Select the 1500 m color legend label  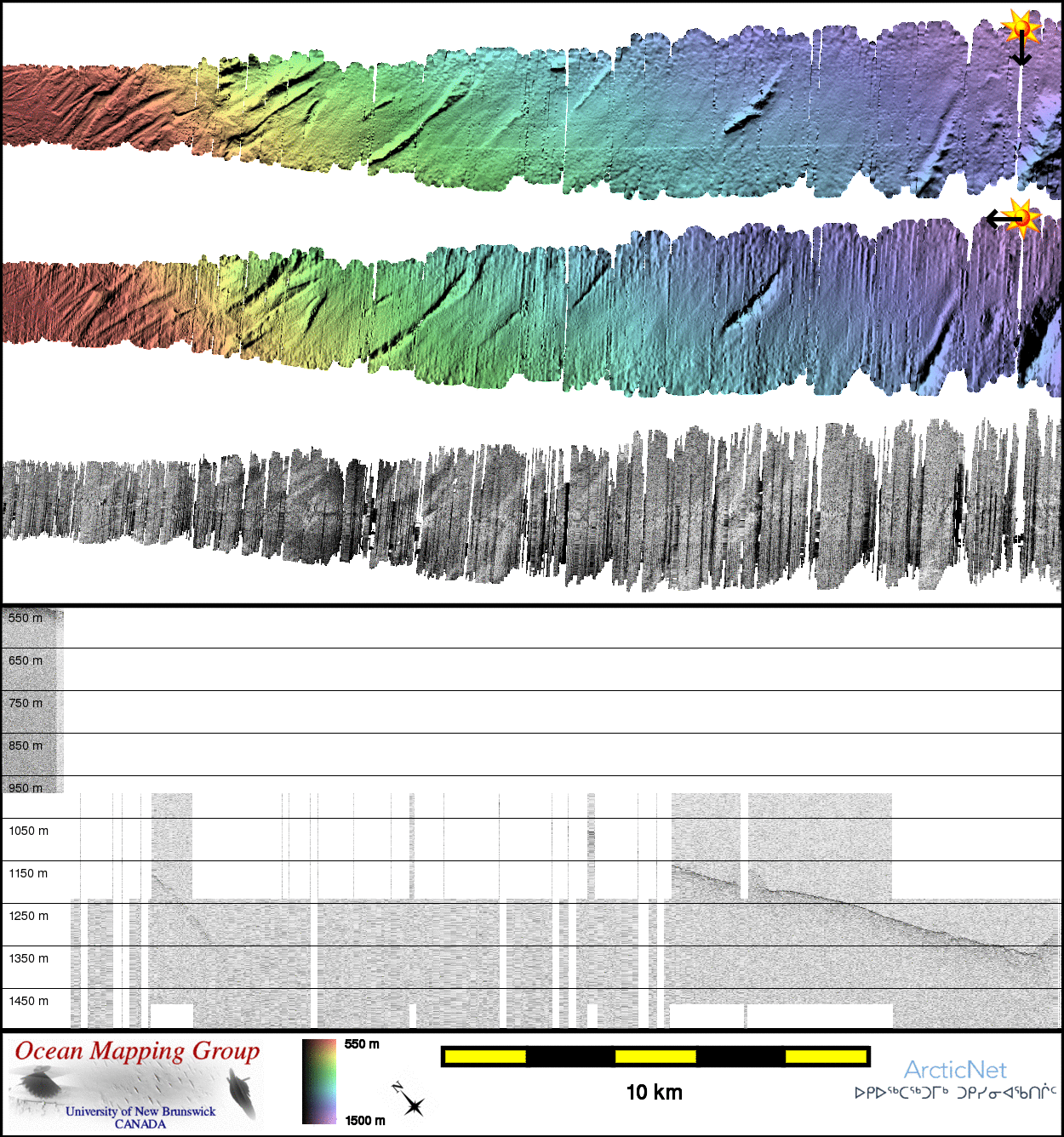click(x=364, y=1120)
